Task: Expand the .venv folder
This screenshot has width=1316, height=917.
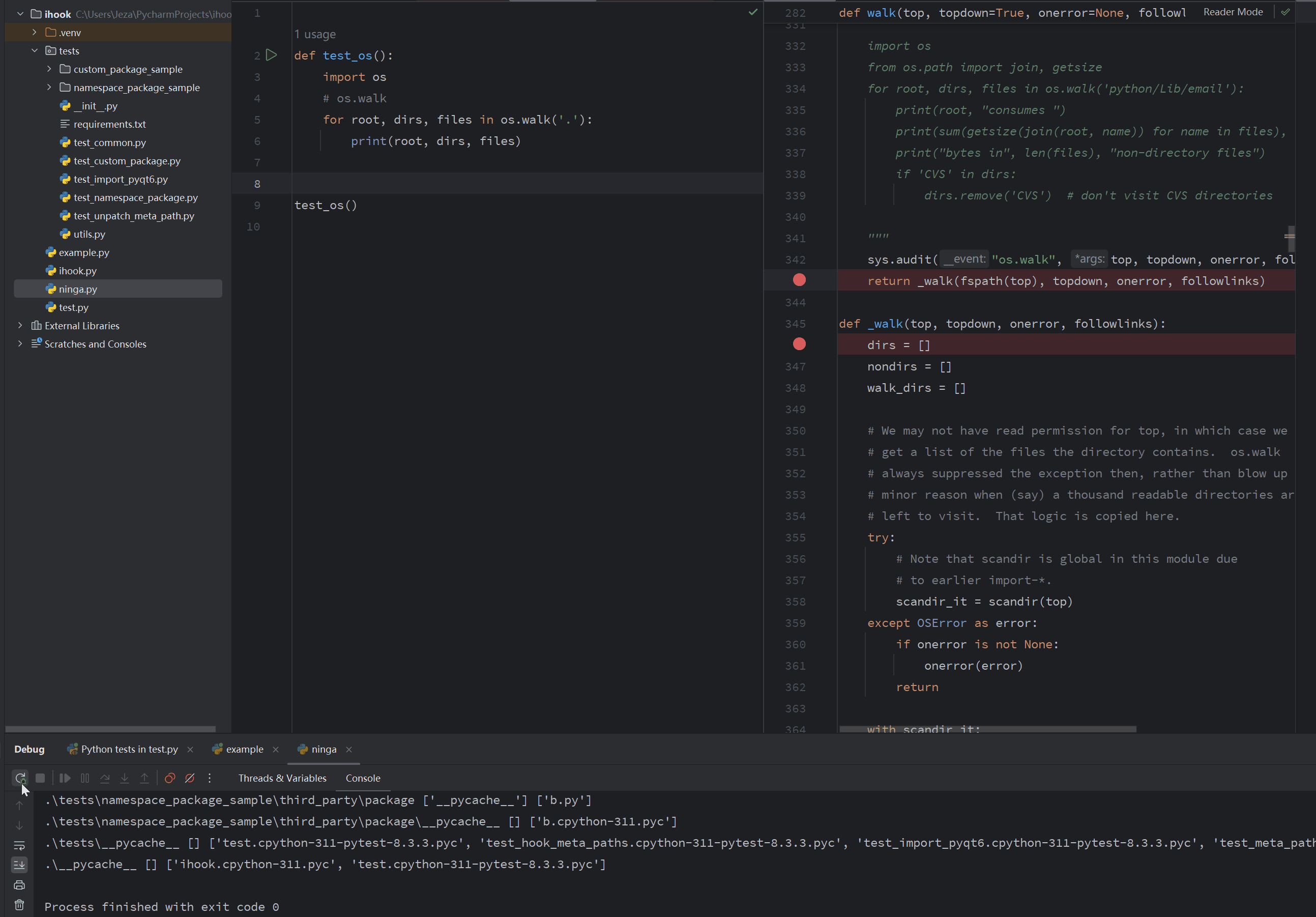Action: tap(35, 33)
